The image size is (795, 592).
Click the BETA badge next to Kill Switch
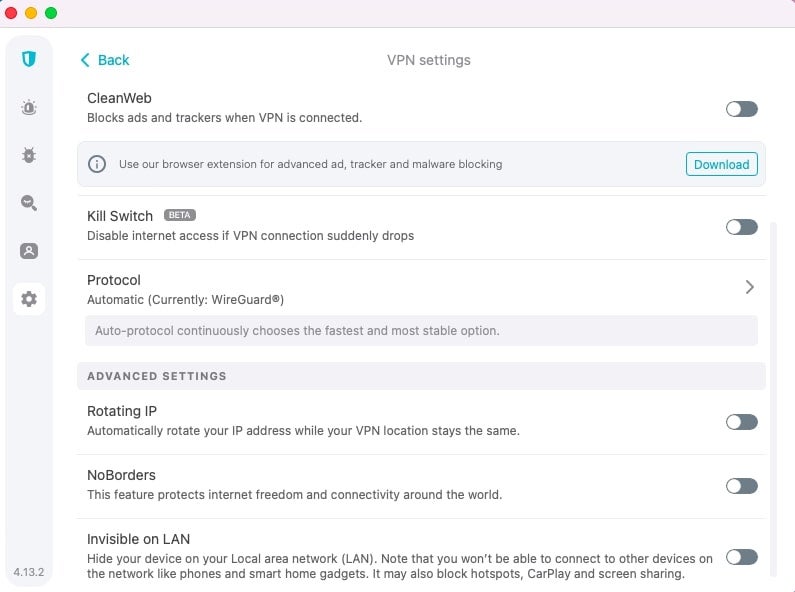[180, 216]
